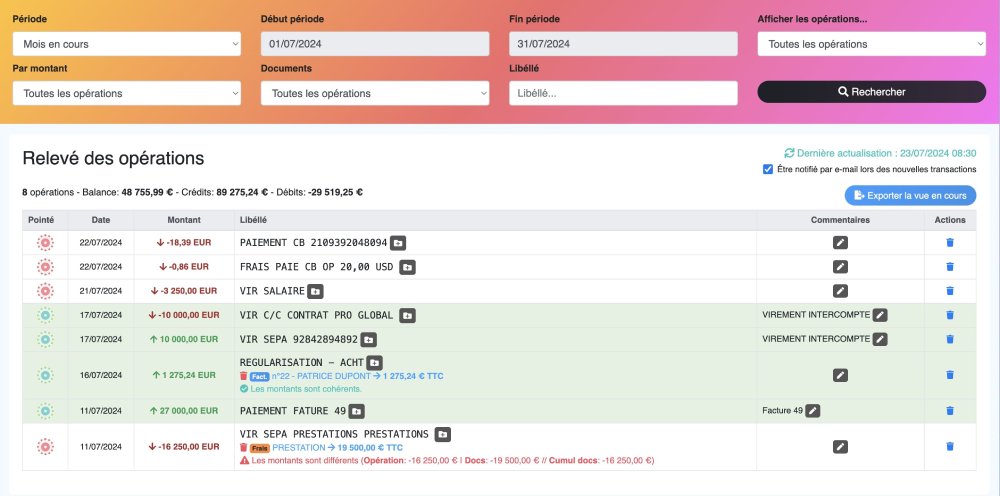
Task: Edit comment for FRAIS PAIE CB row
Action: pyautogui.click(x=840, y=267)
